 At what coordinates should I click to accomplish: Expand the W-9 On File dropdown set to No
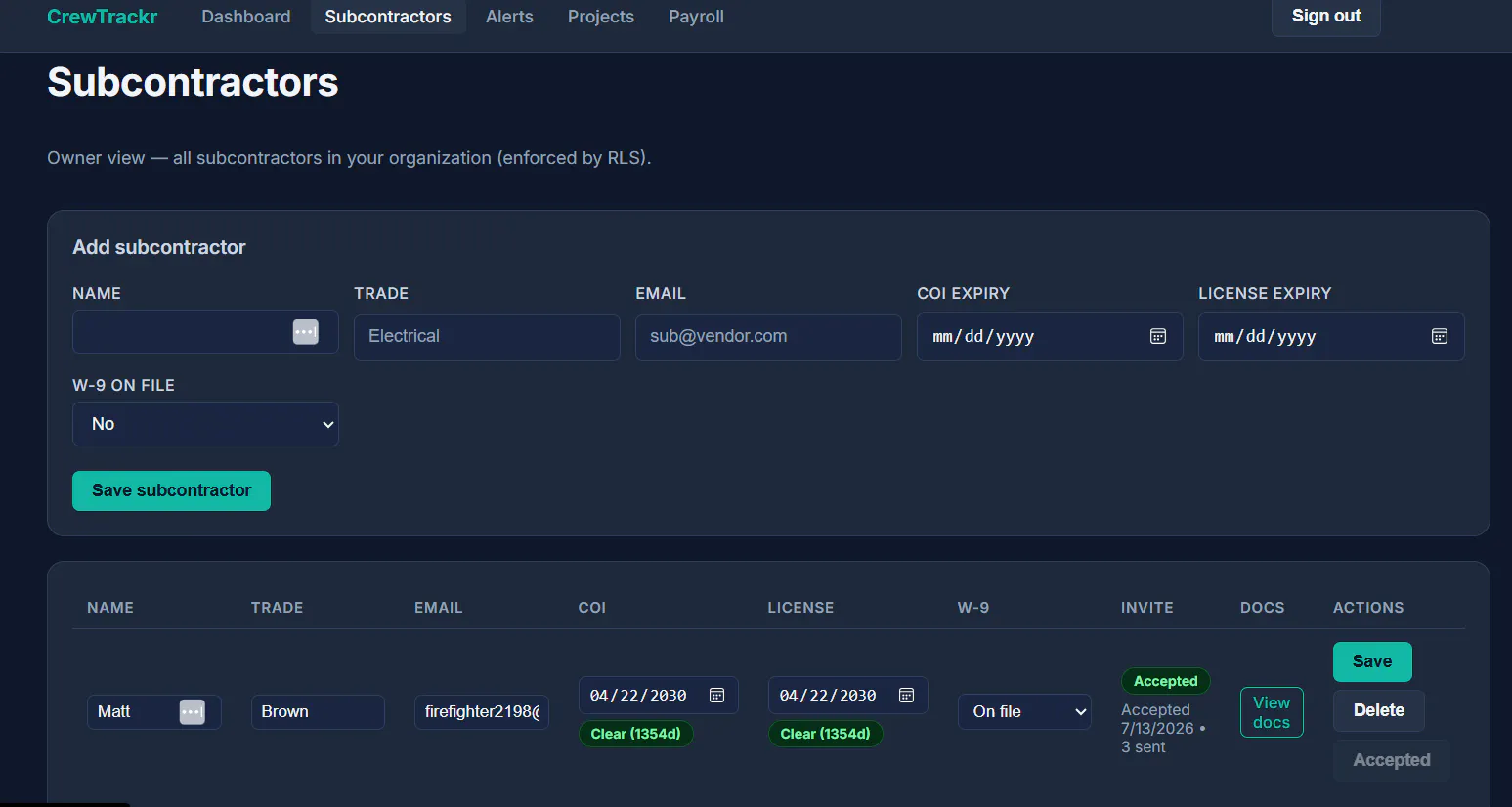tap(205, 424)
